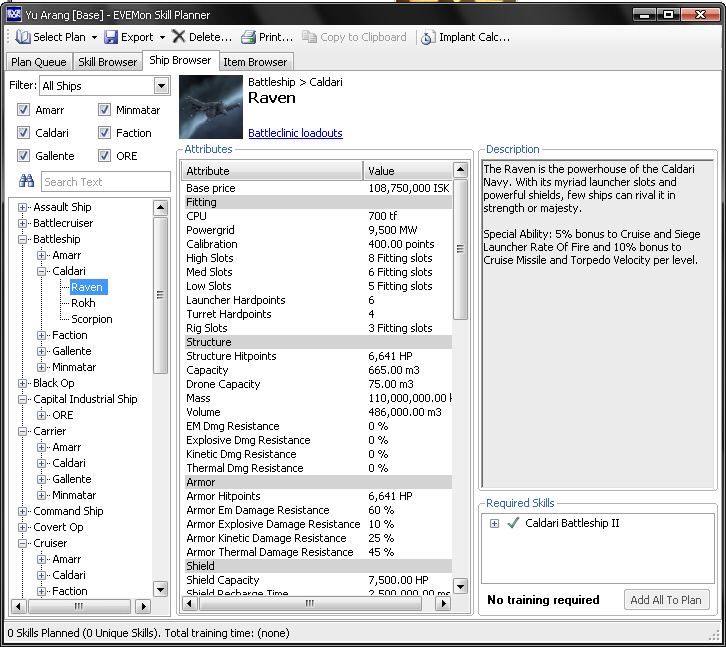Screen dimensions: 726x647
Task: Click the Powergrid 9,500 MW row
Action: pos(318,230)
